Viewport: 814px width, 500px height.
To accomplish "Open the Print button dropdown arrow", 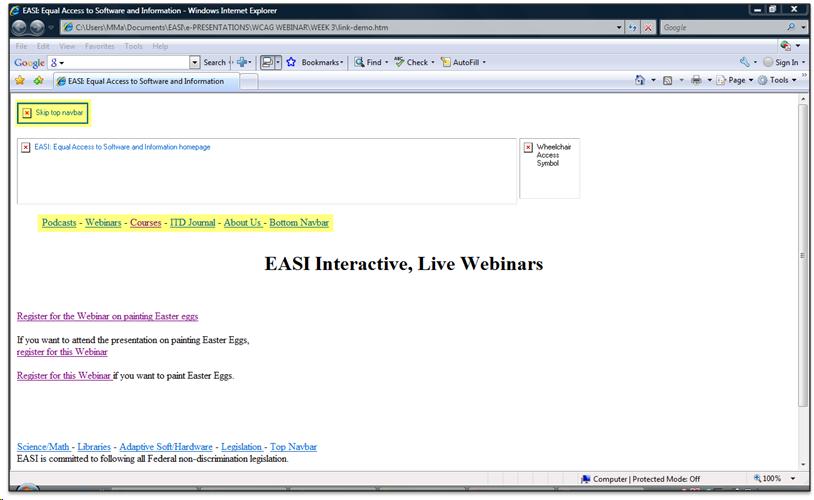I will 709,80.
